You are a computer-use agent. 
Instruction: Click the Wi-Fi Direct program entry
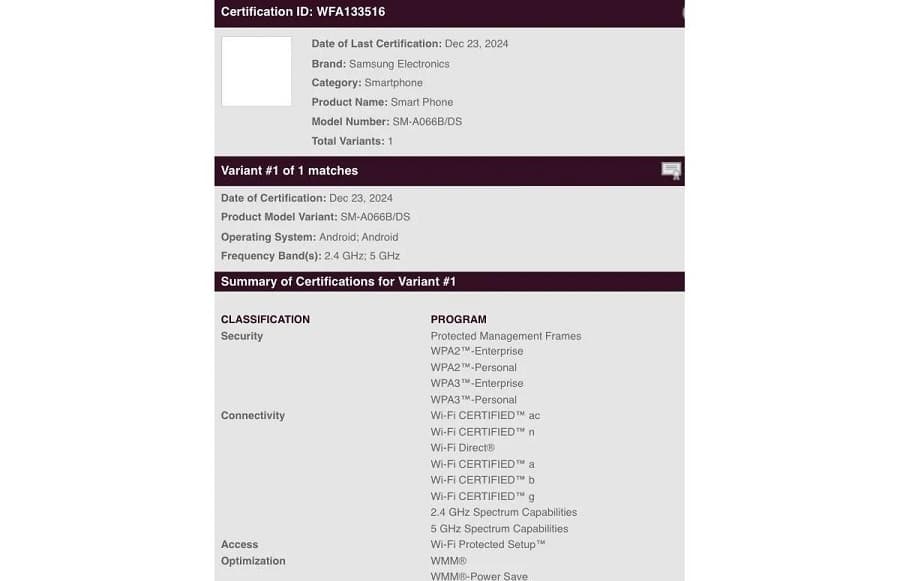pos(462,448)
